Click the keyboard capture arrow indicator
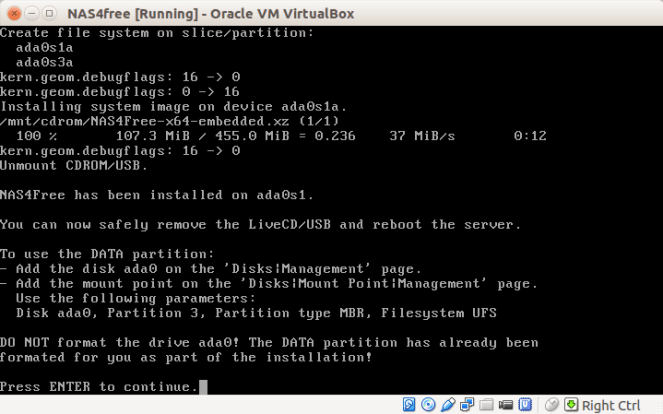The width and height of the screenshot is (663, 414). pyautogui.click(x=571, y=404)
